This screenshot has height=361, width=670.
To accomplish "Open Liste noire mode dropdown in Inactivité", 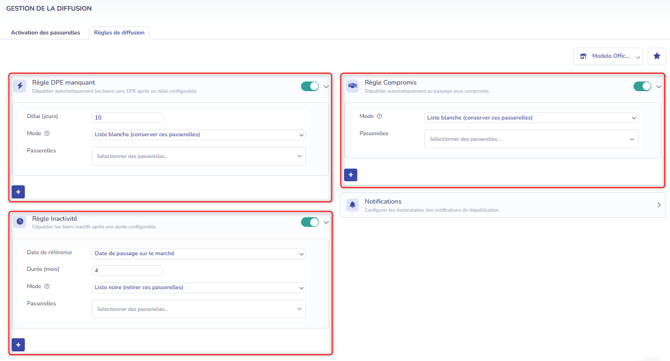I will click(199, 288).
